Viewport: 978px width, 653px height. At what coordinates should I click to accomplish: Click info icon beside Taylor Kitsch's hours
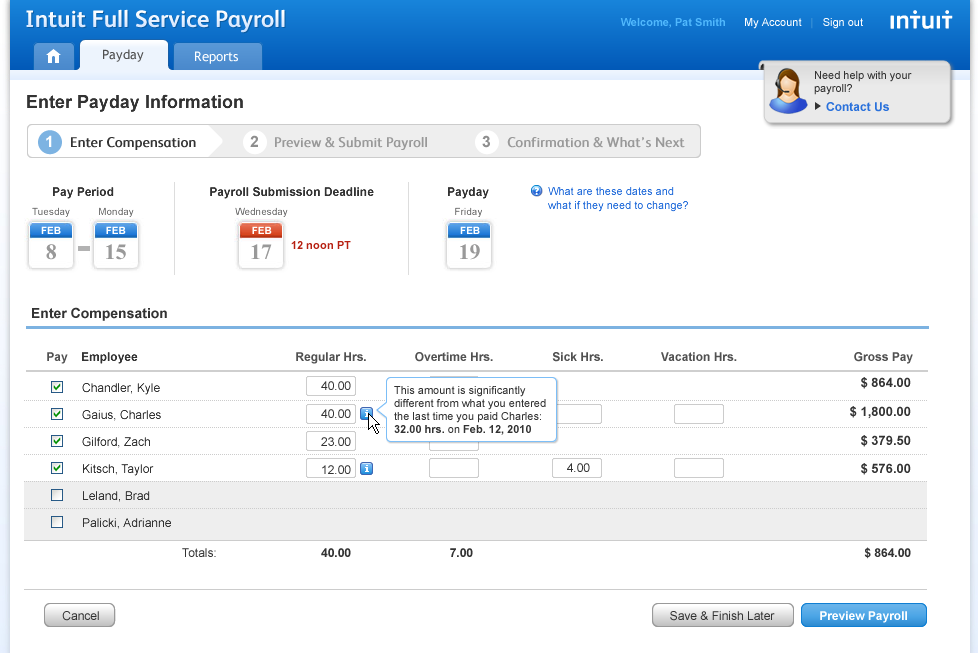pos(366,468)
